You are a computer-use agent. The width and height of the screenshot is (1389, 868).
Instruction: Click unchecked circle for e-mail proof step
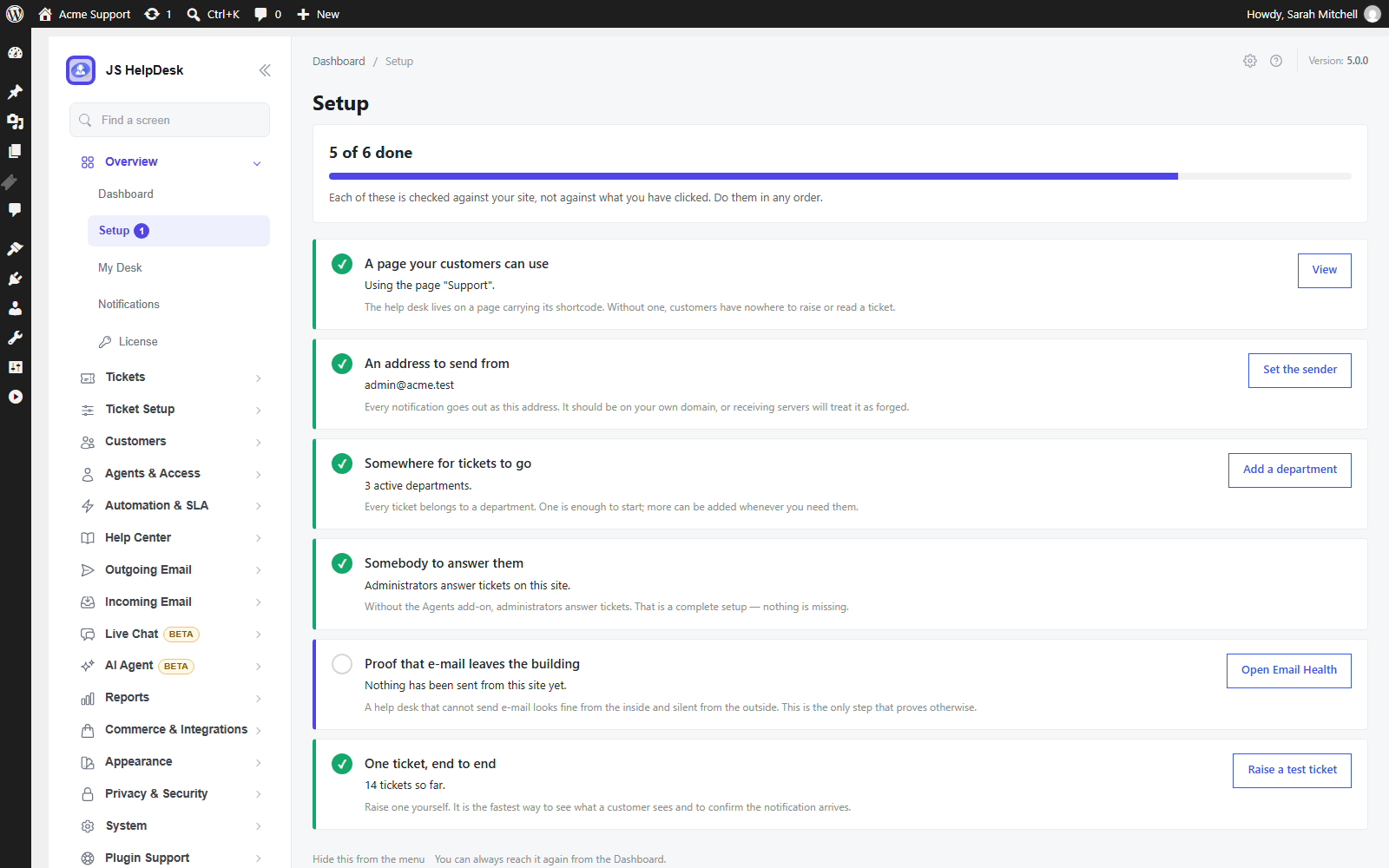click(x=342, y=664)
